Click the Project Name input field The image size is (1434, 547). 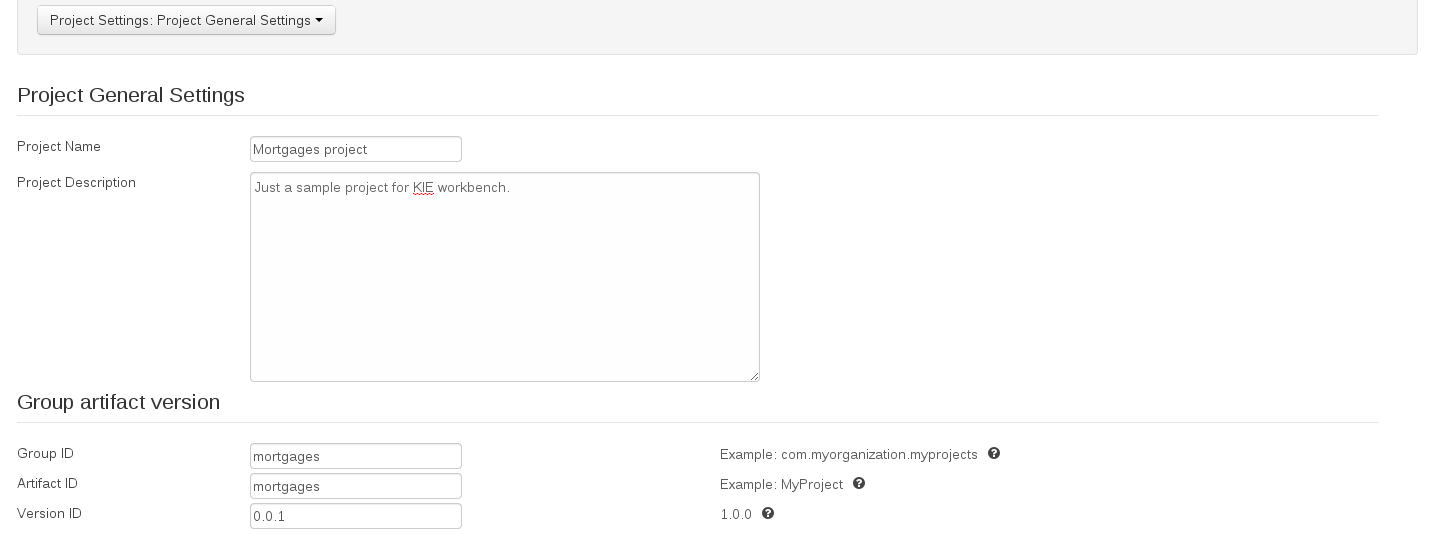[x=355, y=149]
